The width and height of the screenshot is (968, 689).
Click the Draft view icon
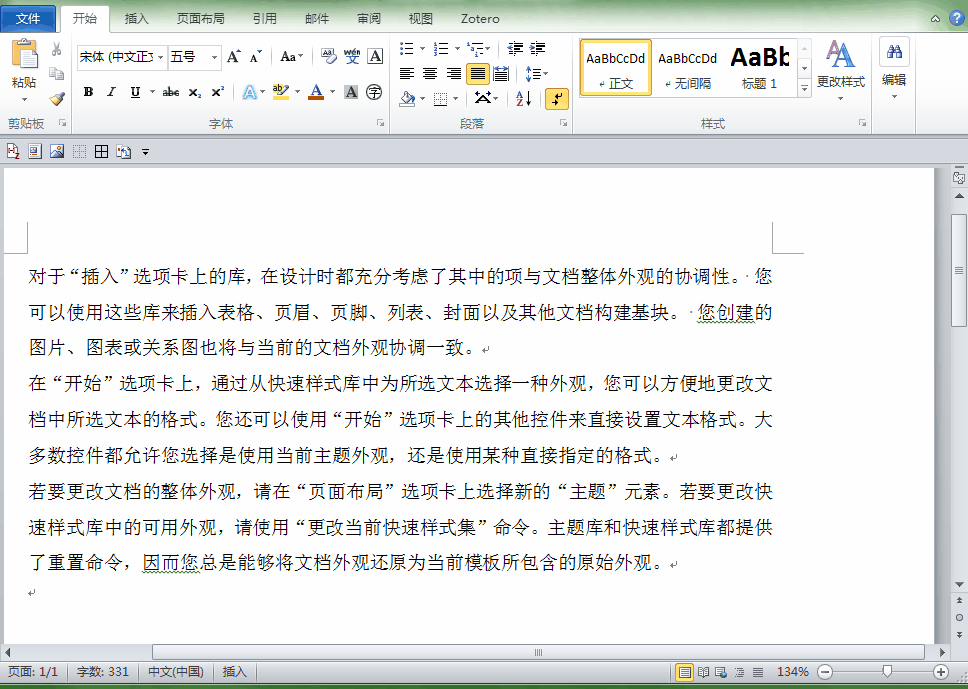pos(759,672)
